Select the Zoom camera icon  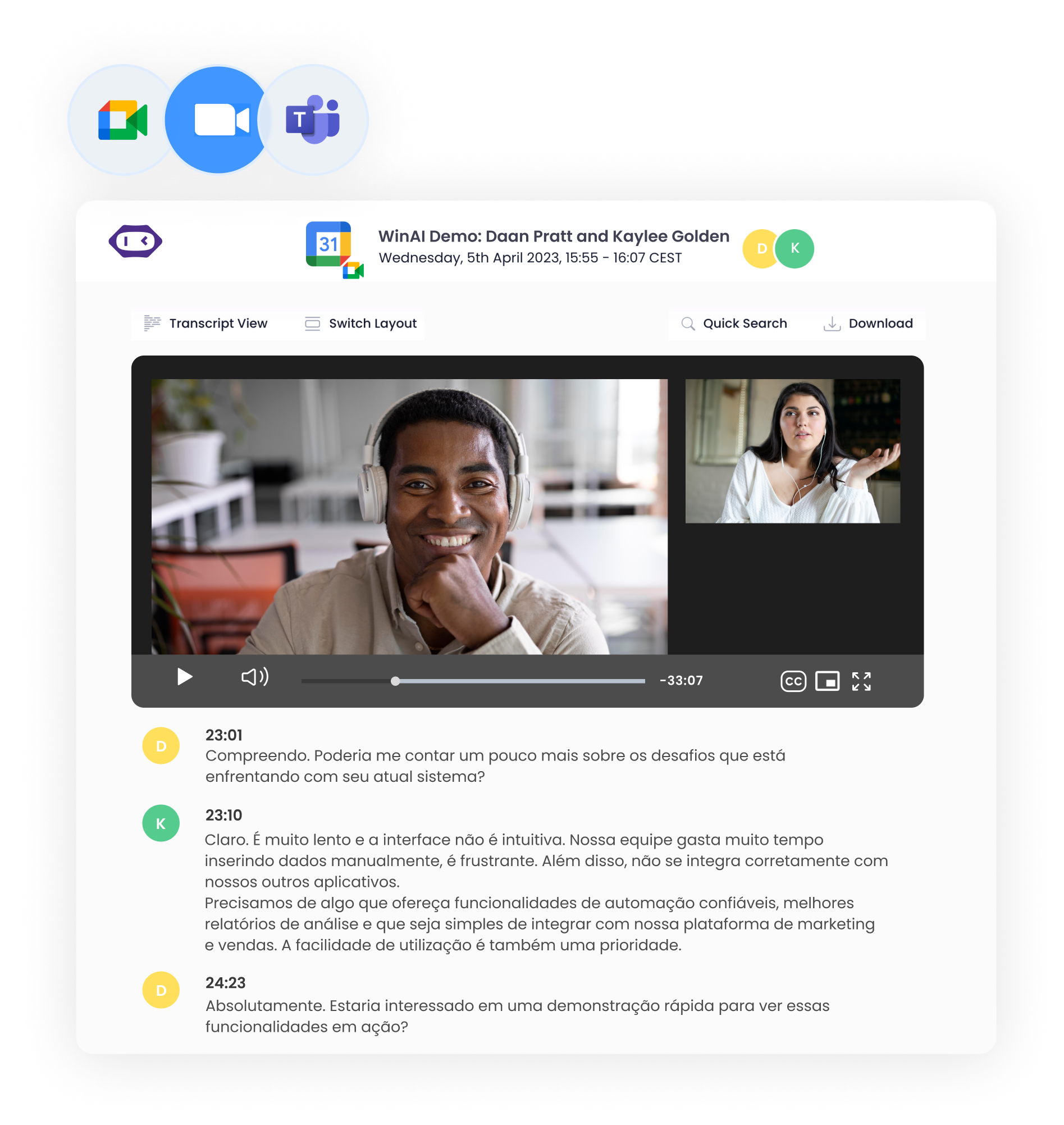coord(218,120)
